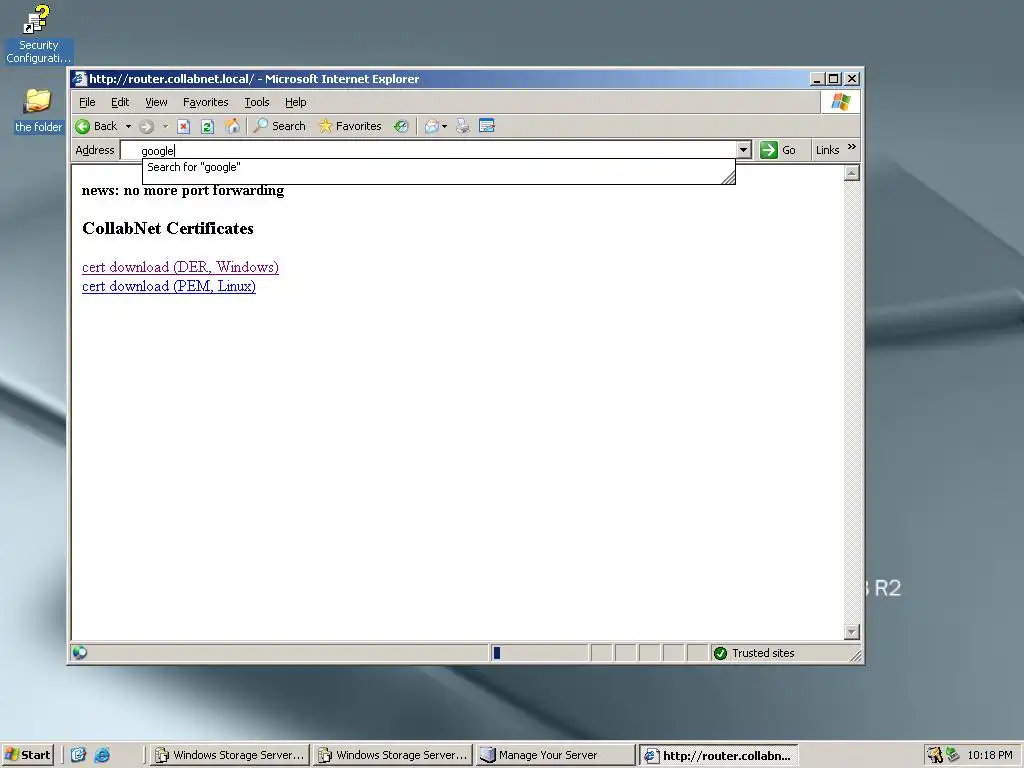Click the router.collabnet taskbar button
1024x768 pixels.
click(x=718, y=756)
